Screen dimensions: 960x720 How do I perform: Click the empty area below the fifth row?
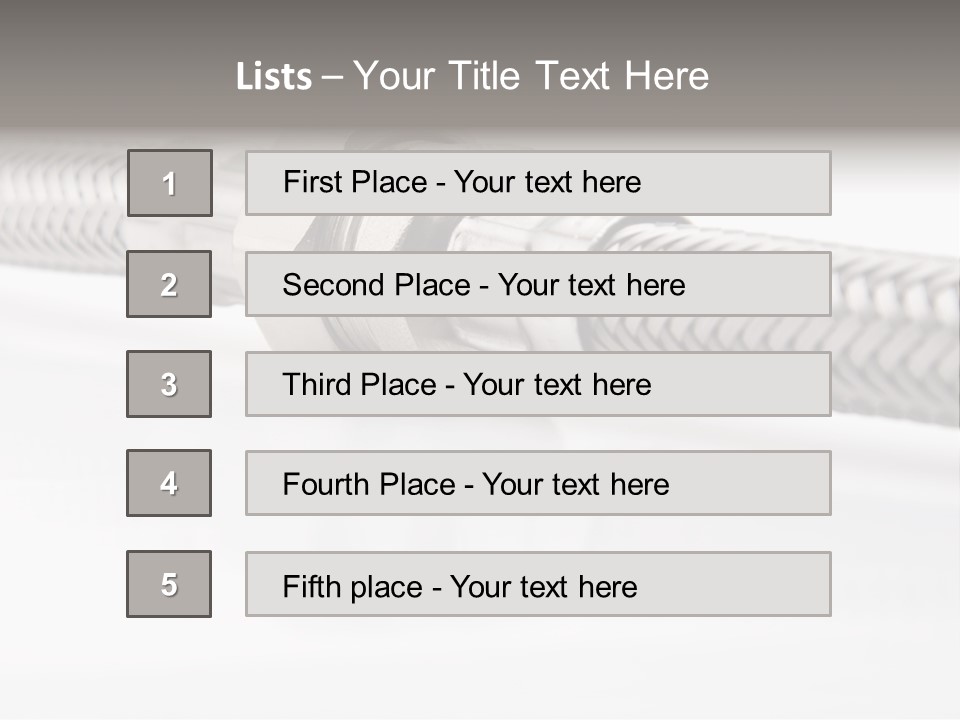tap(480, 665)
